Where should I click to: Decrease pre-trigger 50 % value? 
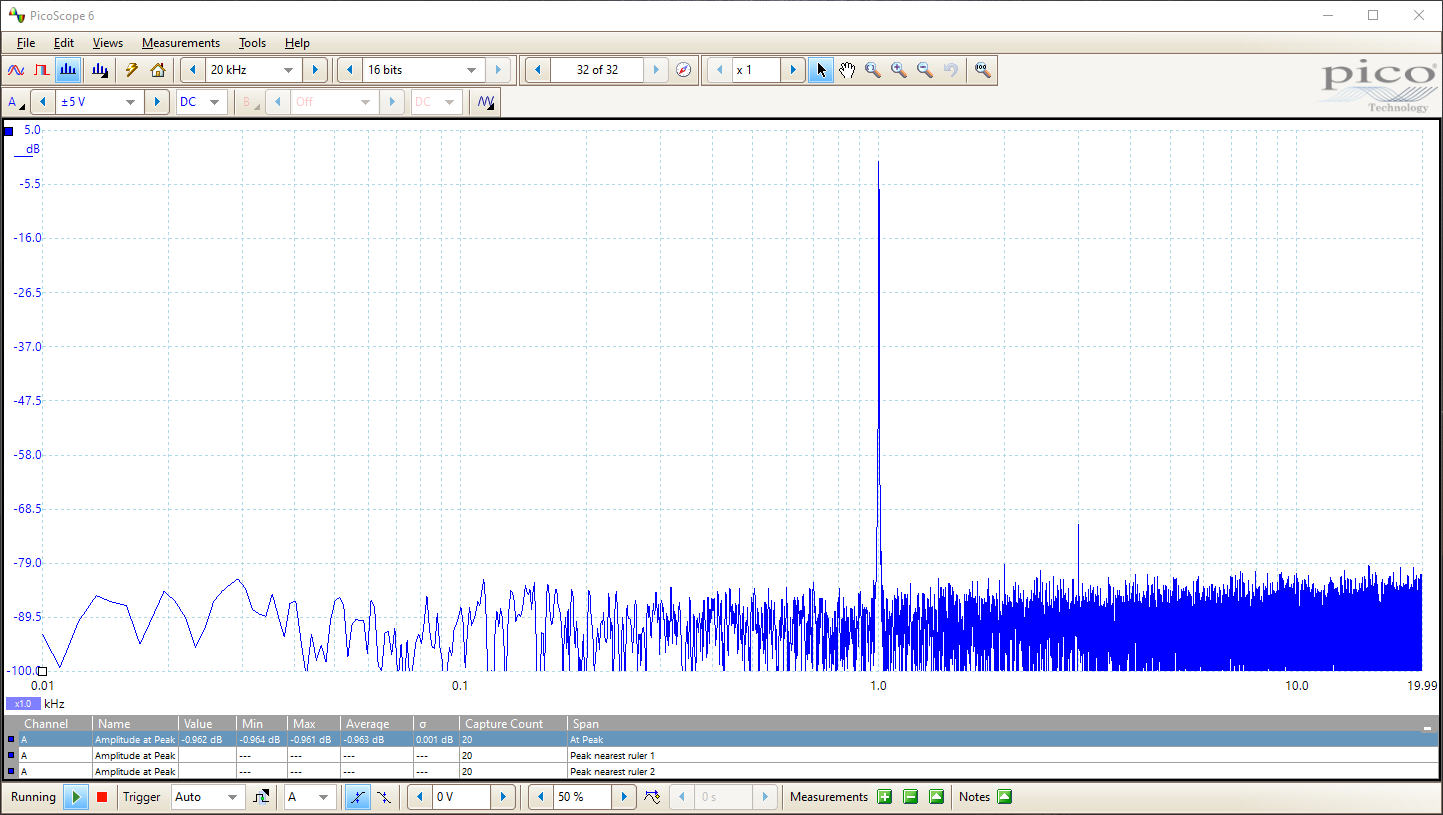[x=540, y=797]
